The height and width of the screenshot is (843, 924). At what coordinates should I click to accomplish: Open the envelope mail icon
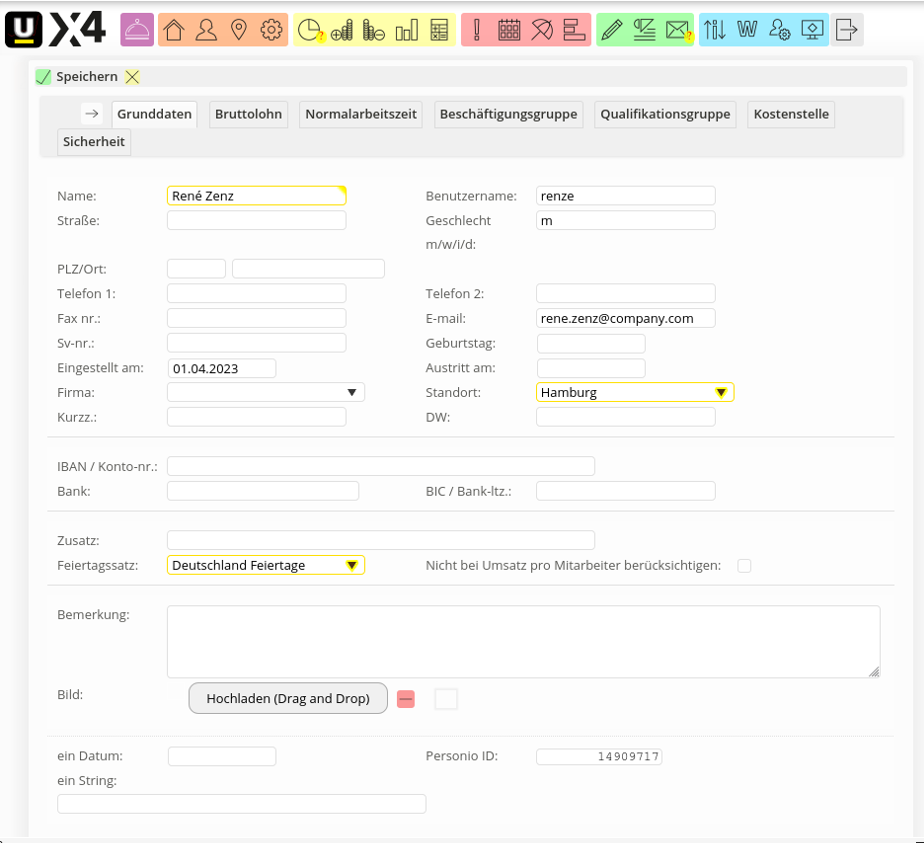[678, 30]
